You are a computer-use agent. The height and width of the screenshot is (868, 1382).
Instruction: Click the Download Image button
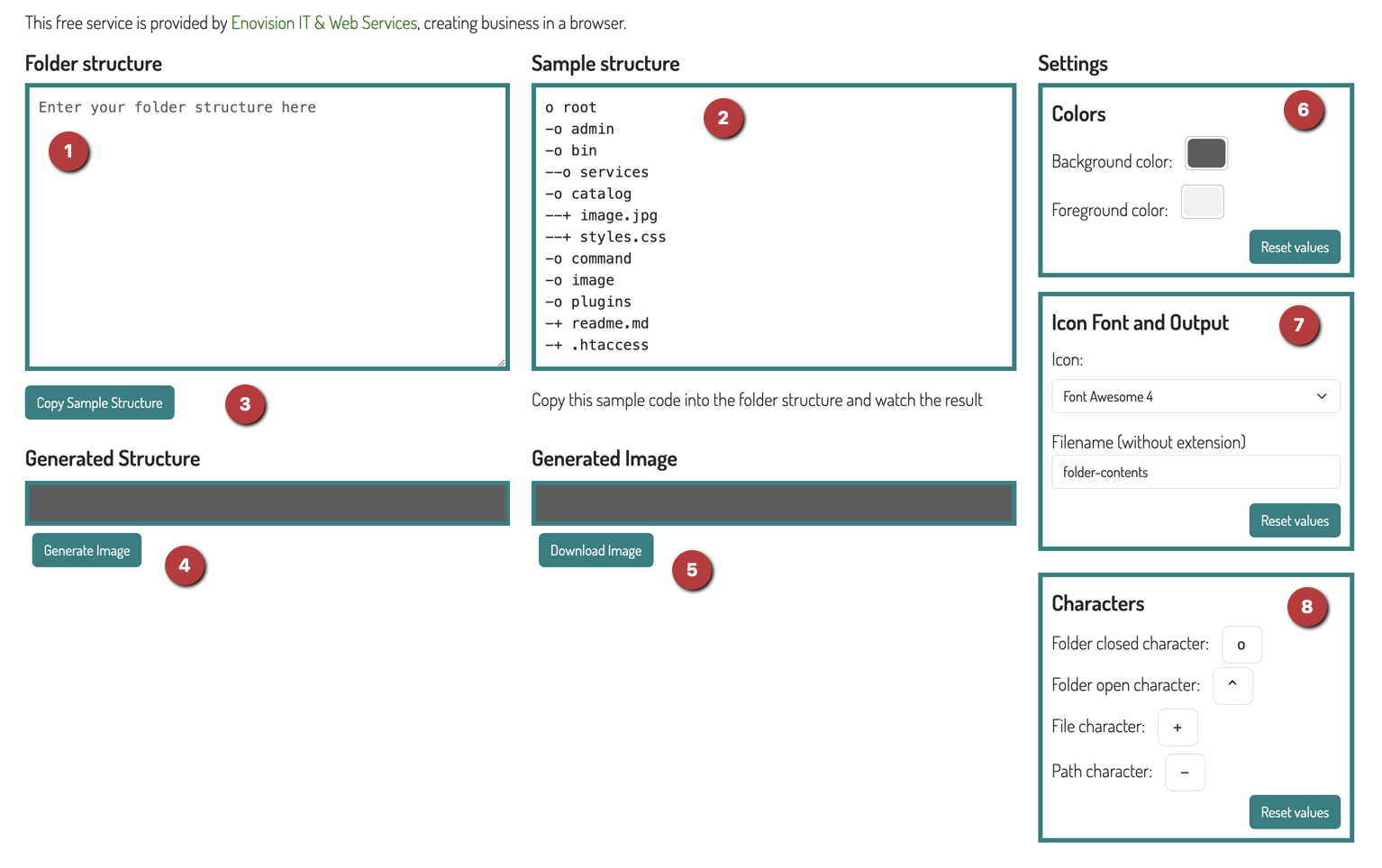click(x=596, y=550)
